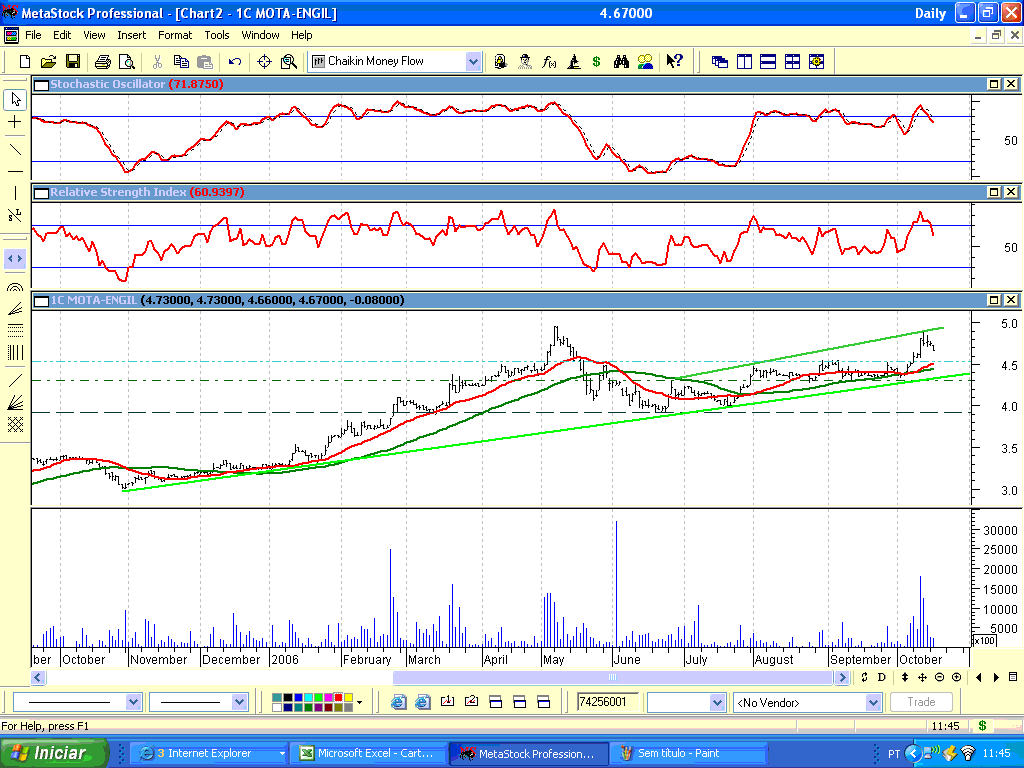Click the binoculars Explorer icon
1024x768 pixels.
[621, 62]
